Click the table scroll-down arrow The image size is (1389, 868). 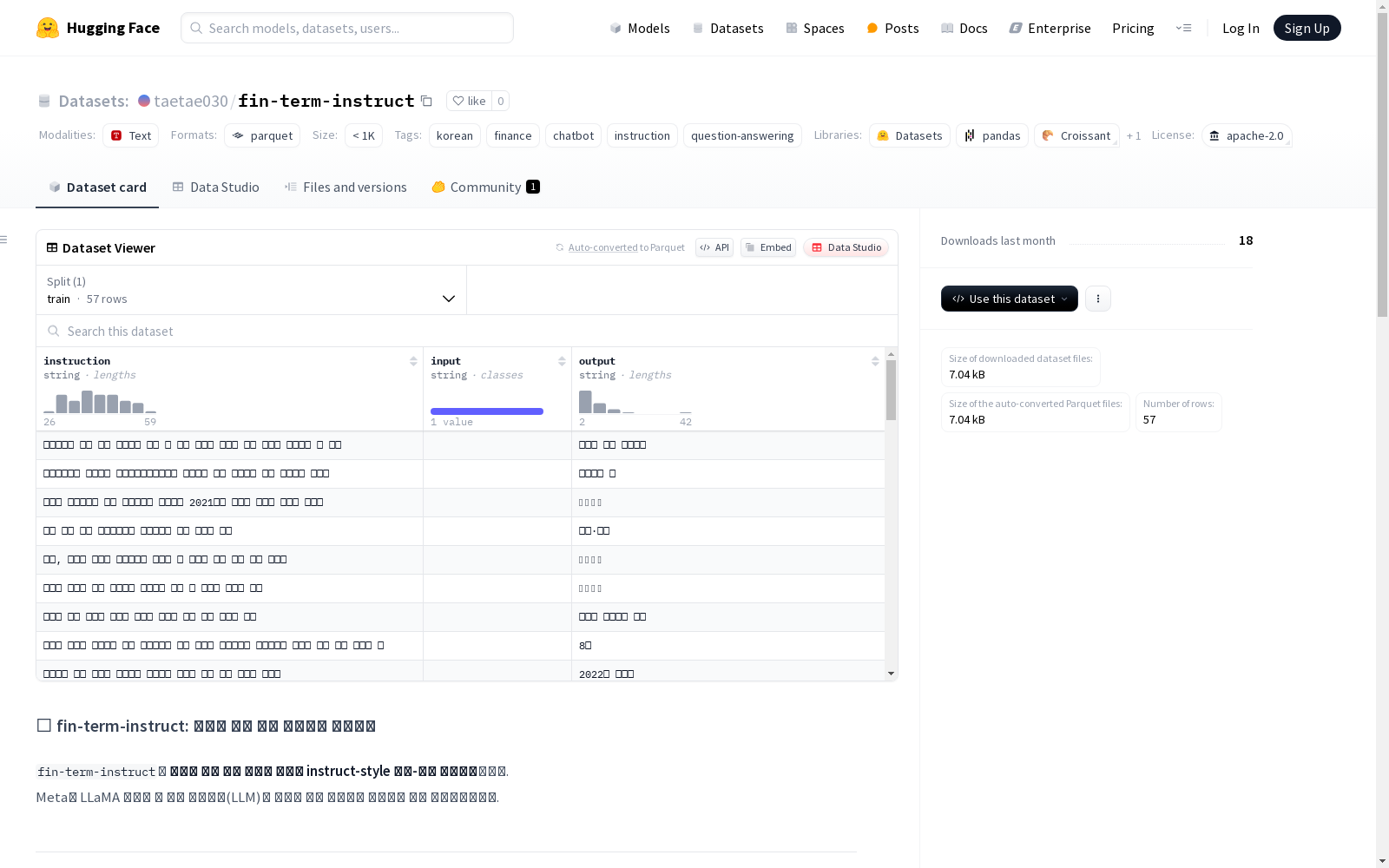[891, 674]
